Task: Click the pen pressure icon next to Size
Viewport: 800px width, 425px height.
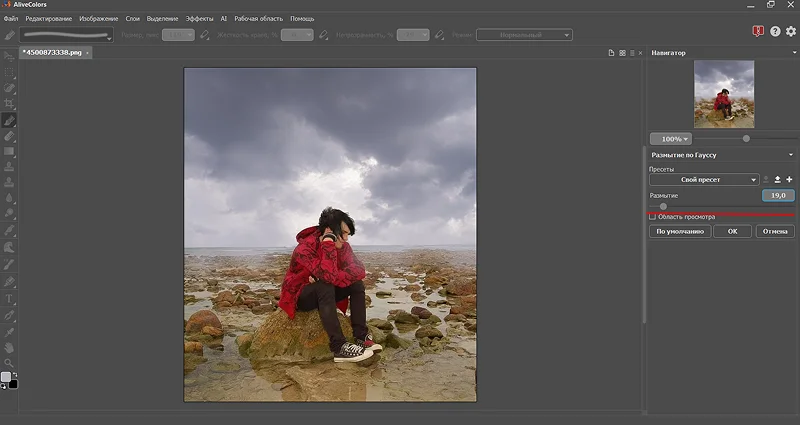Action: pyautogui.click(x=205, y=35)
